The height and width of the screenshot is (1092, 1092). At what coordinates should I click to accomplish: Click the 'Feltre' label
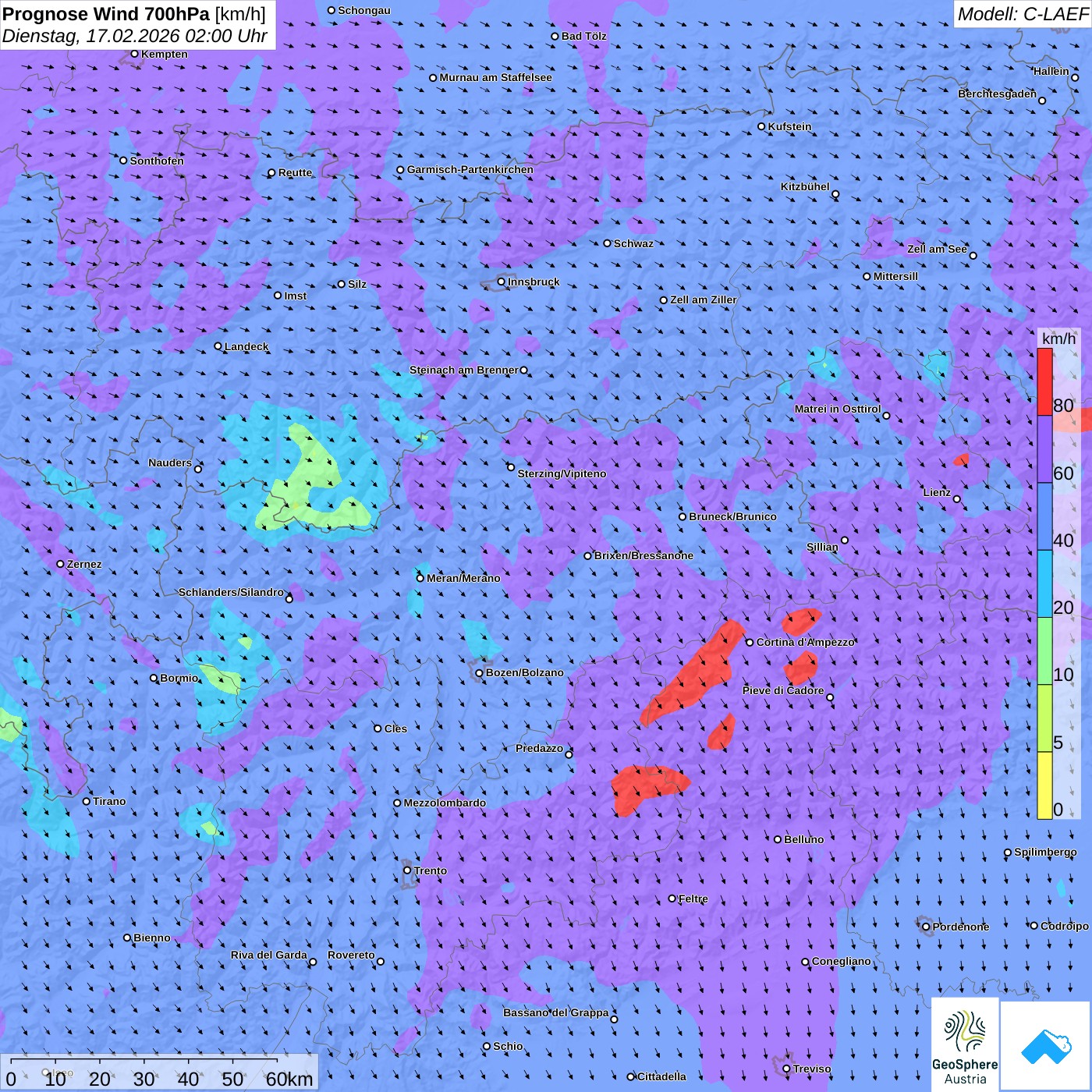coord(693,899)
